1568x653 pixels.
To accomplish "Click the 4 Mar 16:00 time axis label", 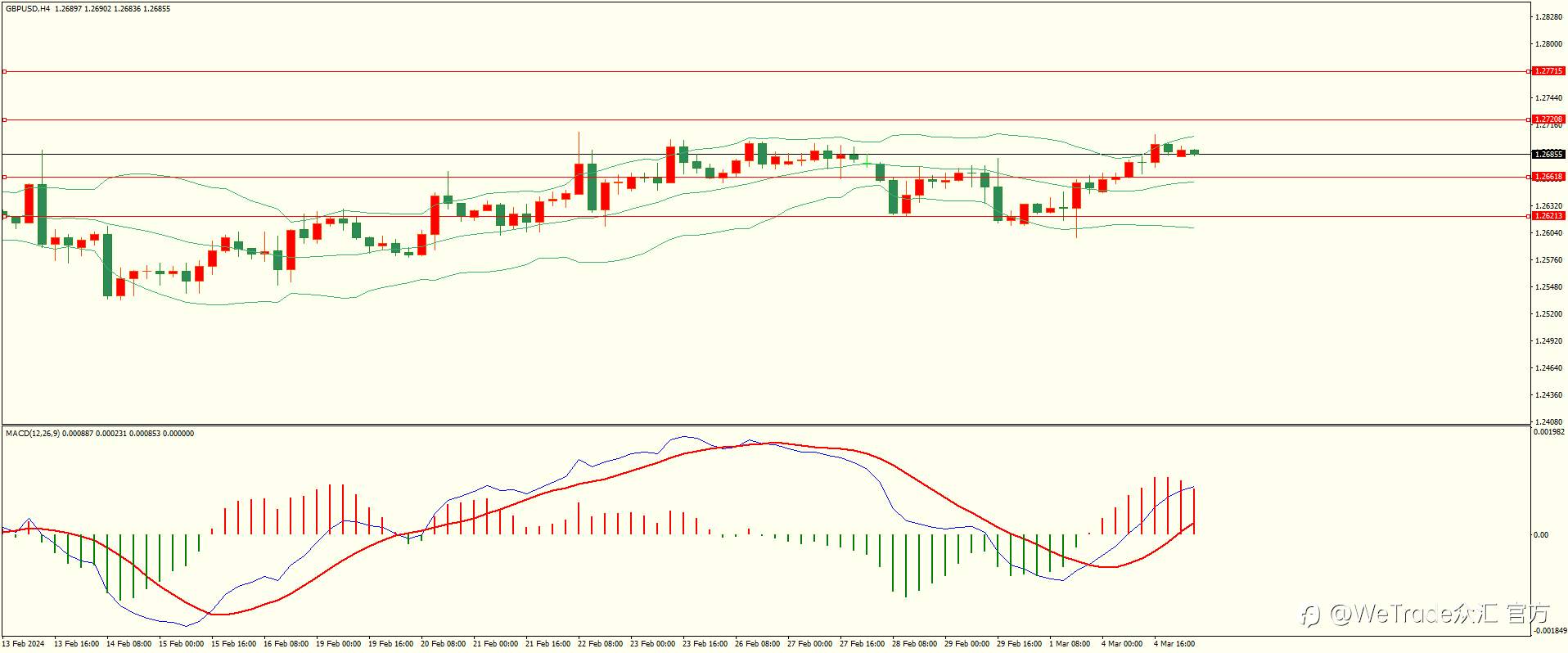I will pos(1174,644).
